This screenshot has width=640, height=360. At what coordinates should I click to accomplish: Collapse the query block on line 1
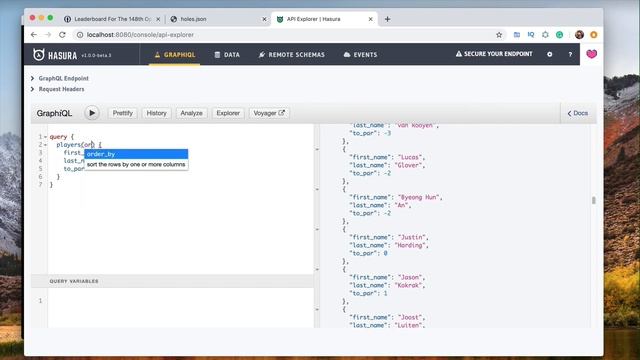pyautogui.click(x=45, y=137)
